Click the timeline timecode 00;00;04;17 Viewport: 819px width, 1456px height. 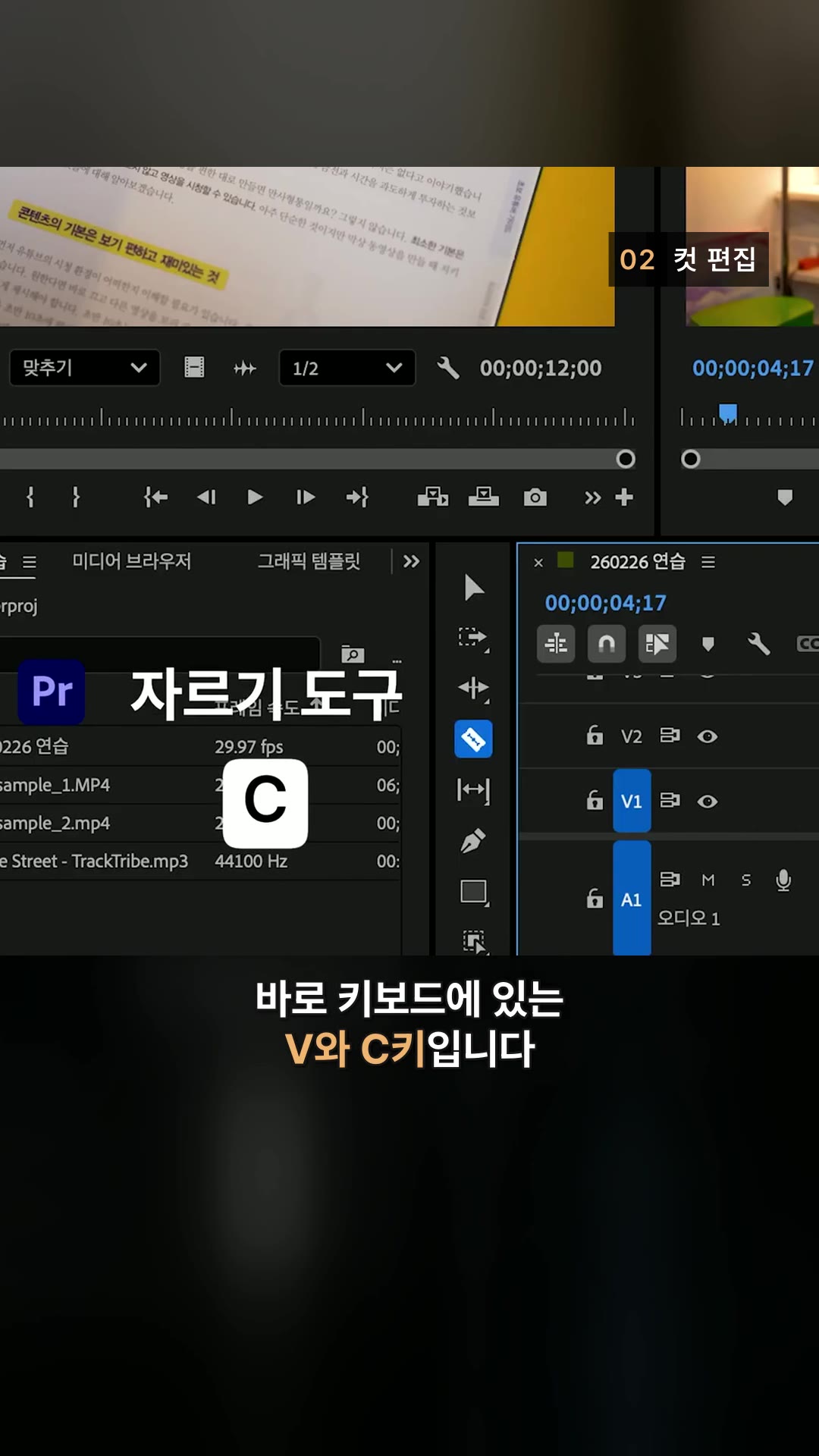pyautogui.click(x=605, y=603)
